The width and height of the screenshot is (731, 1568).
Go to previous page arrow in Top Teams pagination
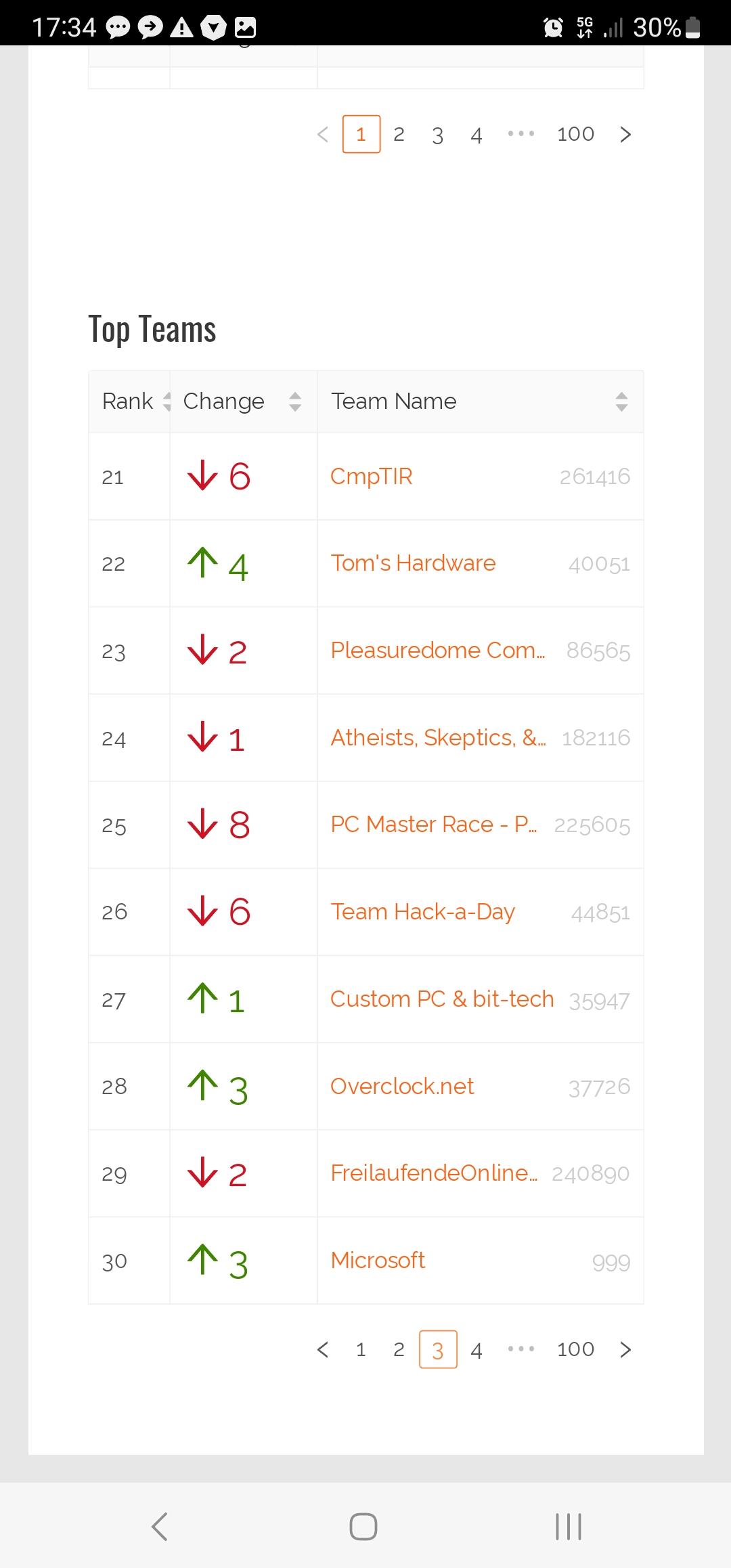323,1349
